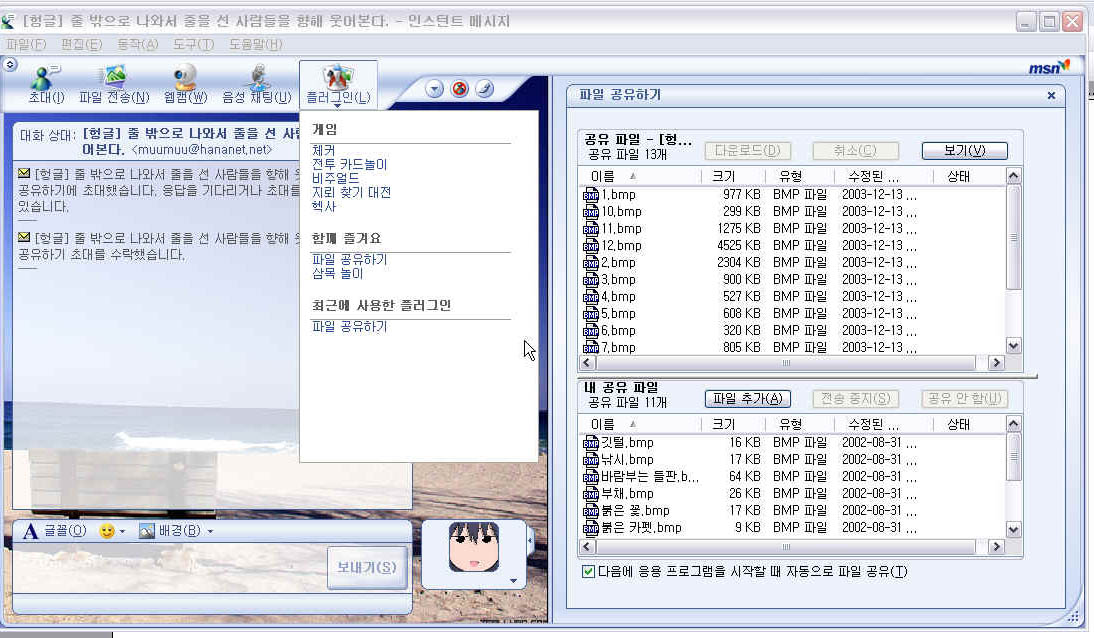Close the 파일 공유하기 panel with the X
Viewport: 1094px width, 638px height.
click(1051, 96)
